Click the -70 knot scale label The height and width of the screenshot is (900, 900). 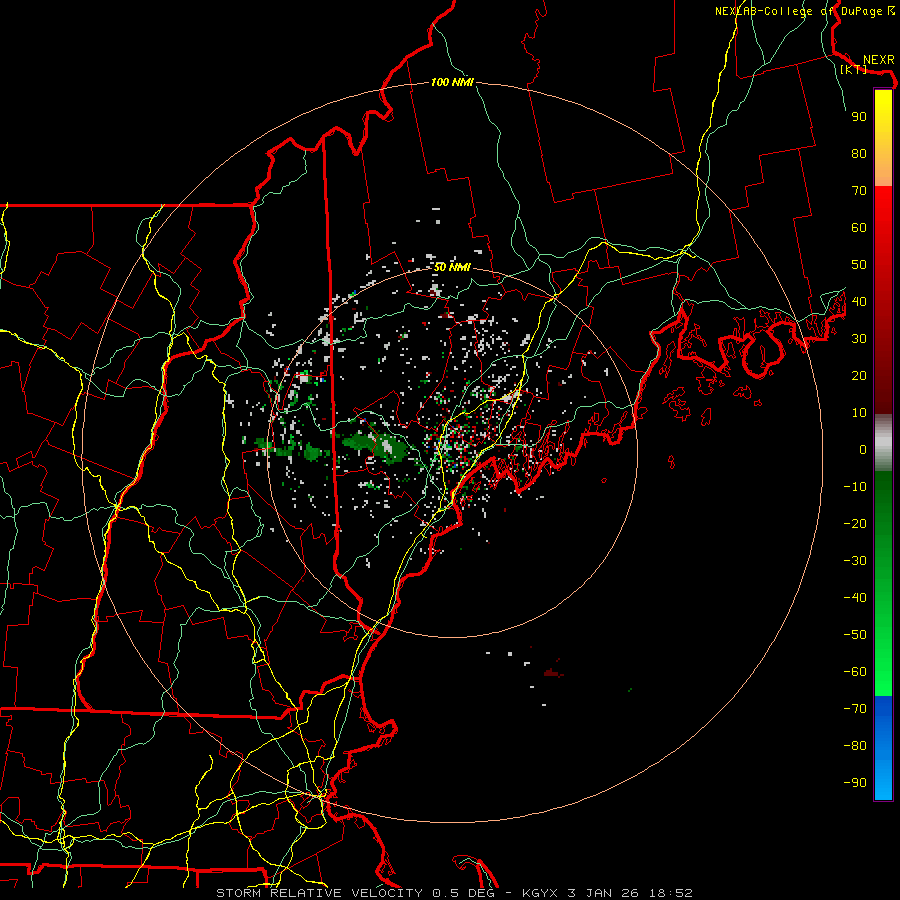coord(855,709)
